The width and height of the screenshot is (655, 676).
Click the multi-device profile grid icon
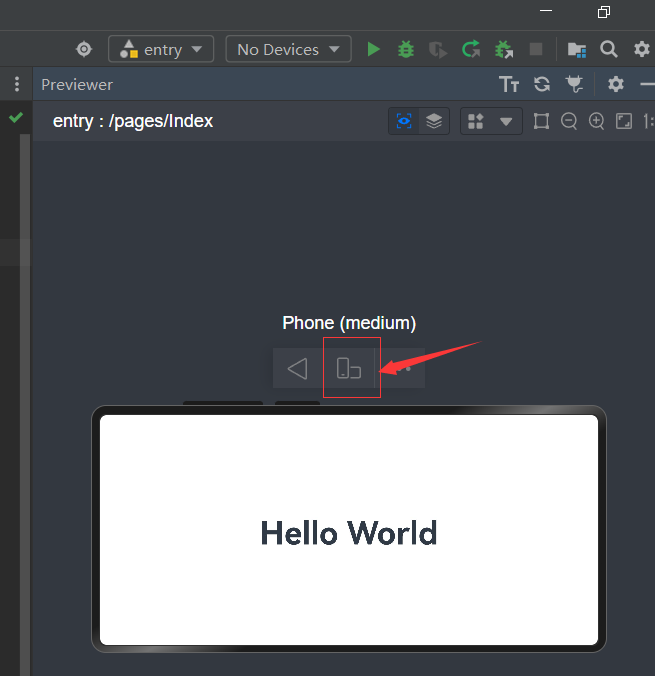[x=476, y=121]
